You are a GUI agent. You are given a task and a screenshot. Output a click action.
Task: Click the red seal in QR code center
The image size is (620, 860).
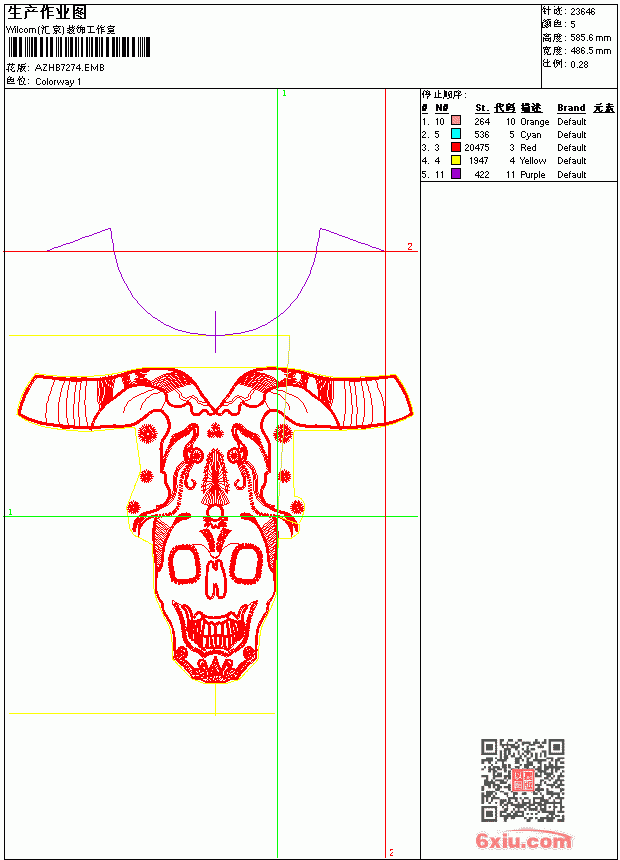coord(523,780)
